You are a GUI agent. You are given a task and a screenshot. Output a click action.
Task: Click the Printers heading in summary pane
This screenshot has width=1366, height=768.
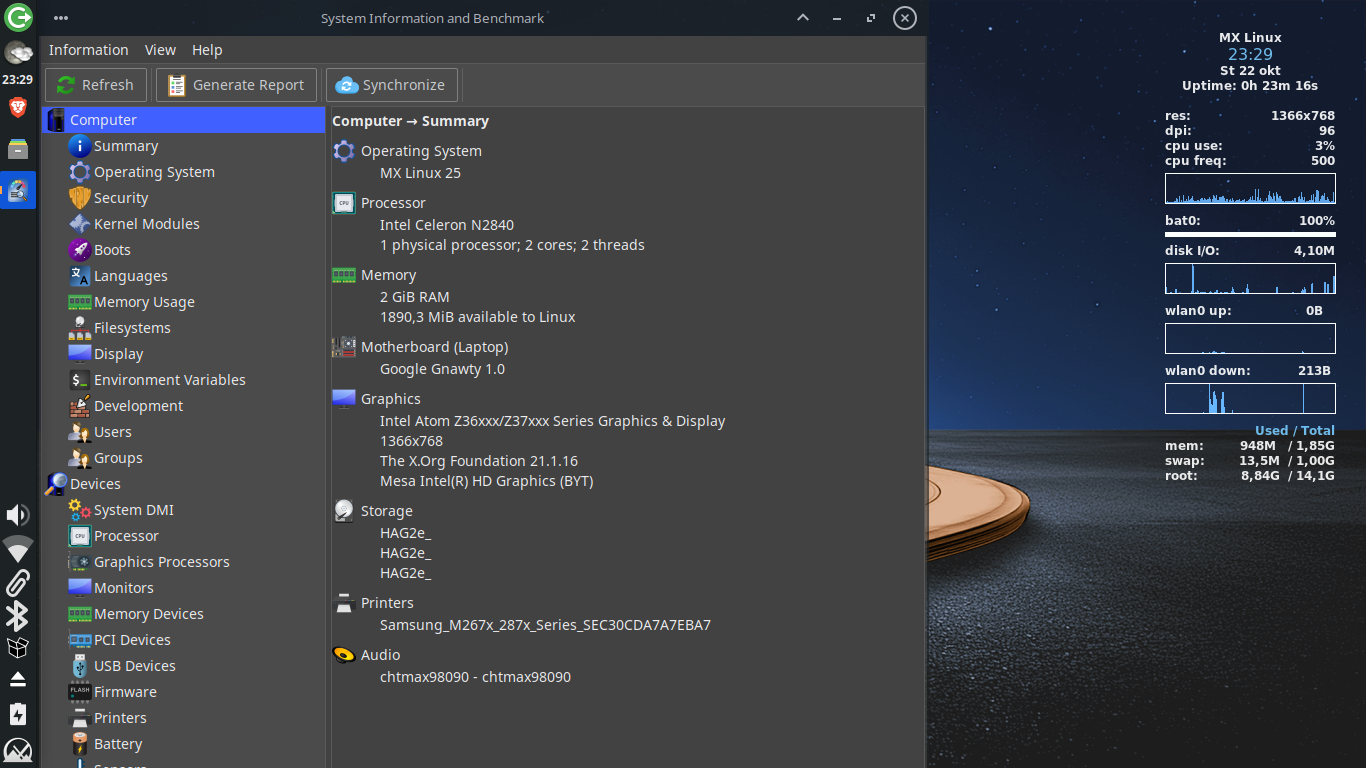(387, 603)
